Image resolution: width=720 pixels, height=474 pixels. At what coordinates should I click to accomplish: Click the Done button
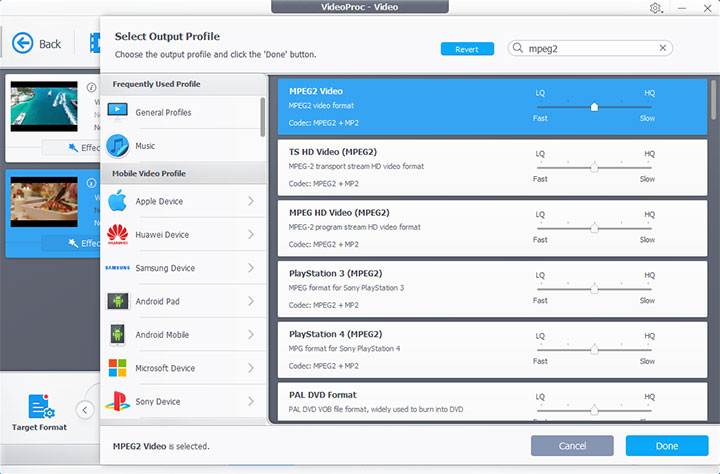[x=667, y=445]
